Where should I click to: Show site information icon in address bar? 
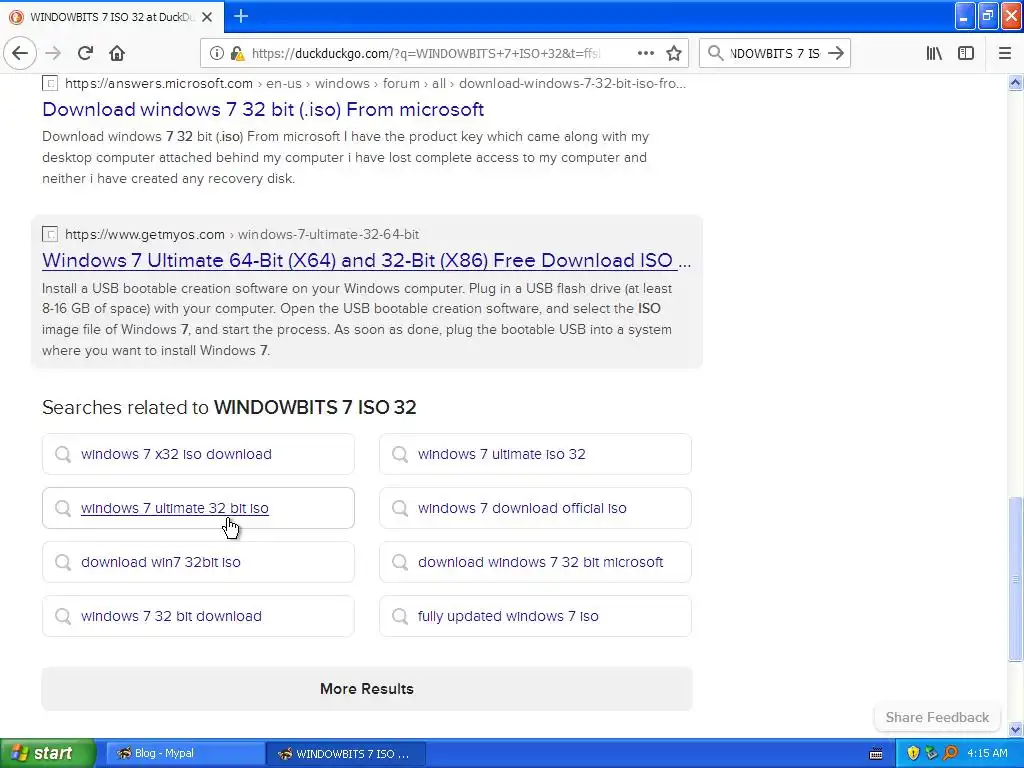pyautogui.click(x=216, y=53)
